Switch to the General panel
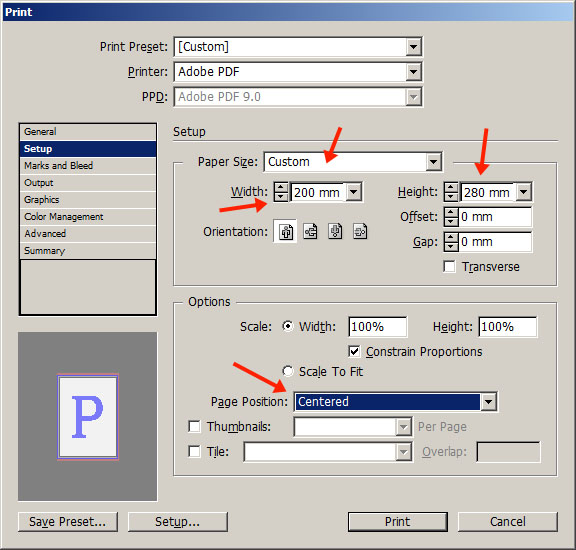The image size is (576, 550). tap(88, 132)
